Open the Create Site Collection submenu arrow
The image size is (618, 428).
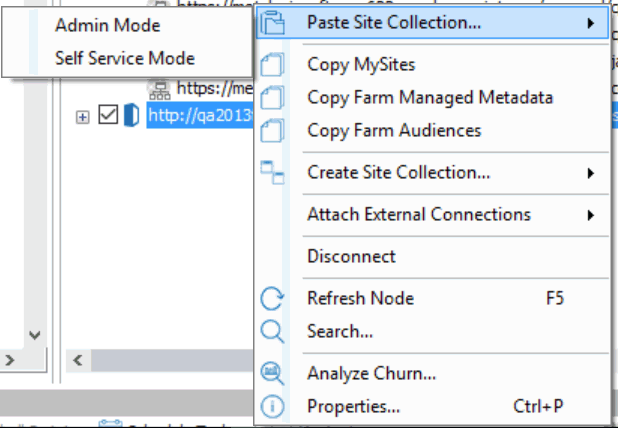(591, 173)
